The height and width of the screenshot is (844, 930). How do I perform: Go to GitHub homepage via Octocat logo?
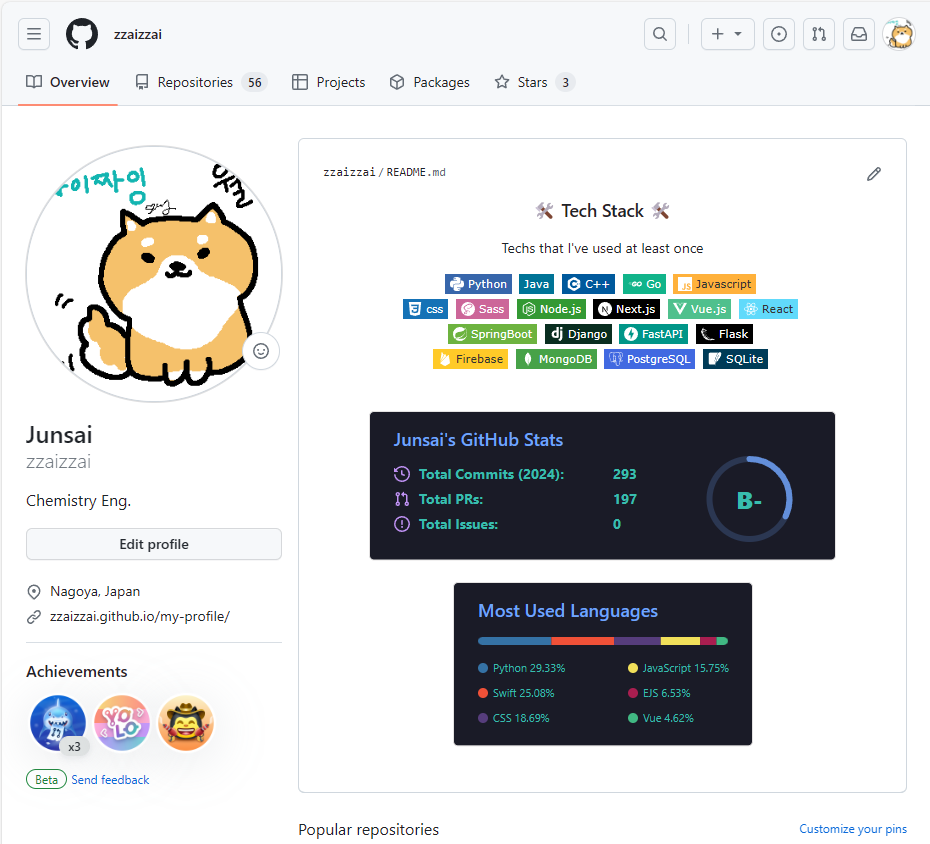(82, 34)
